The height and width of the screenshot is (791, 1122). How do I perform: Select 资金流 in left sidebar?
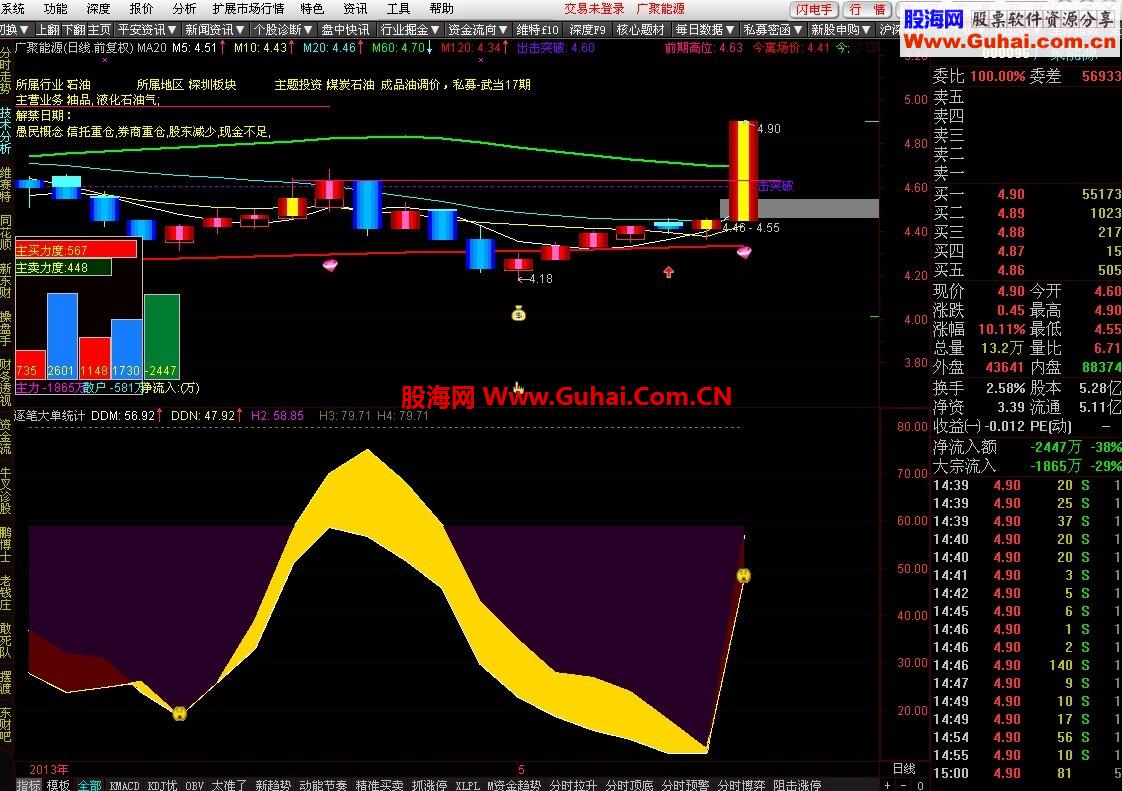[6, 437]
